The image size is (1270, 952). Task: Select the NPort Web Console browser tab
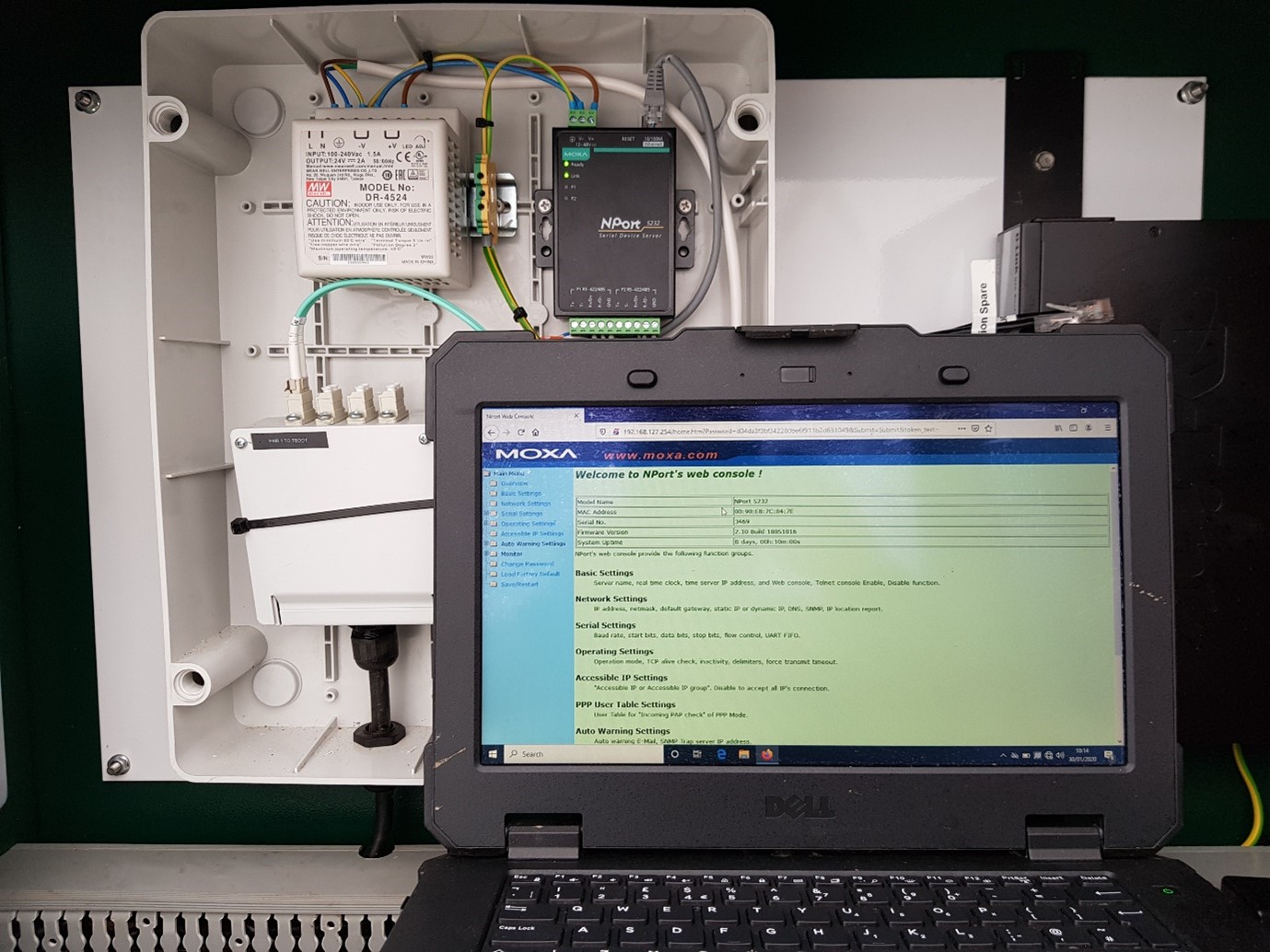pos(532,416)
